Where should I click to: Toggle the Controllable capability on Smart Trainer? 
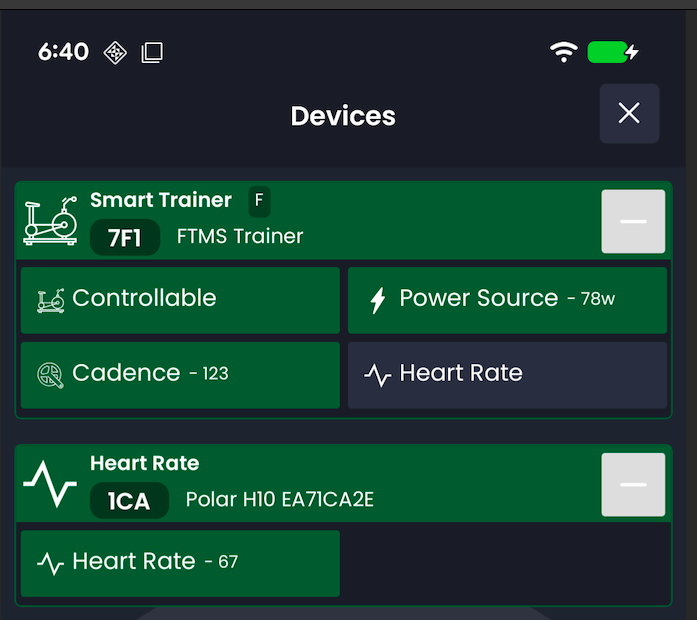[x=180, y=299]
